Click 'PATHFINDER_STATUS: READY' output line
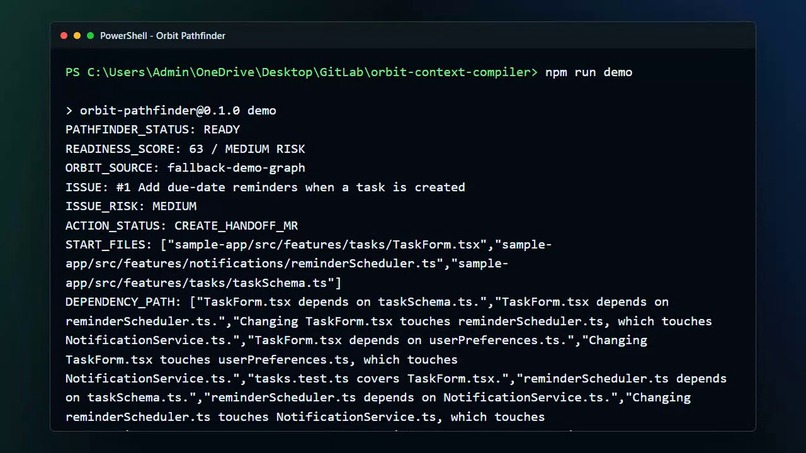Screen dimensions: 806x453 [153, 130]
